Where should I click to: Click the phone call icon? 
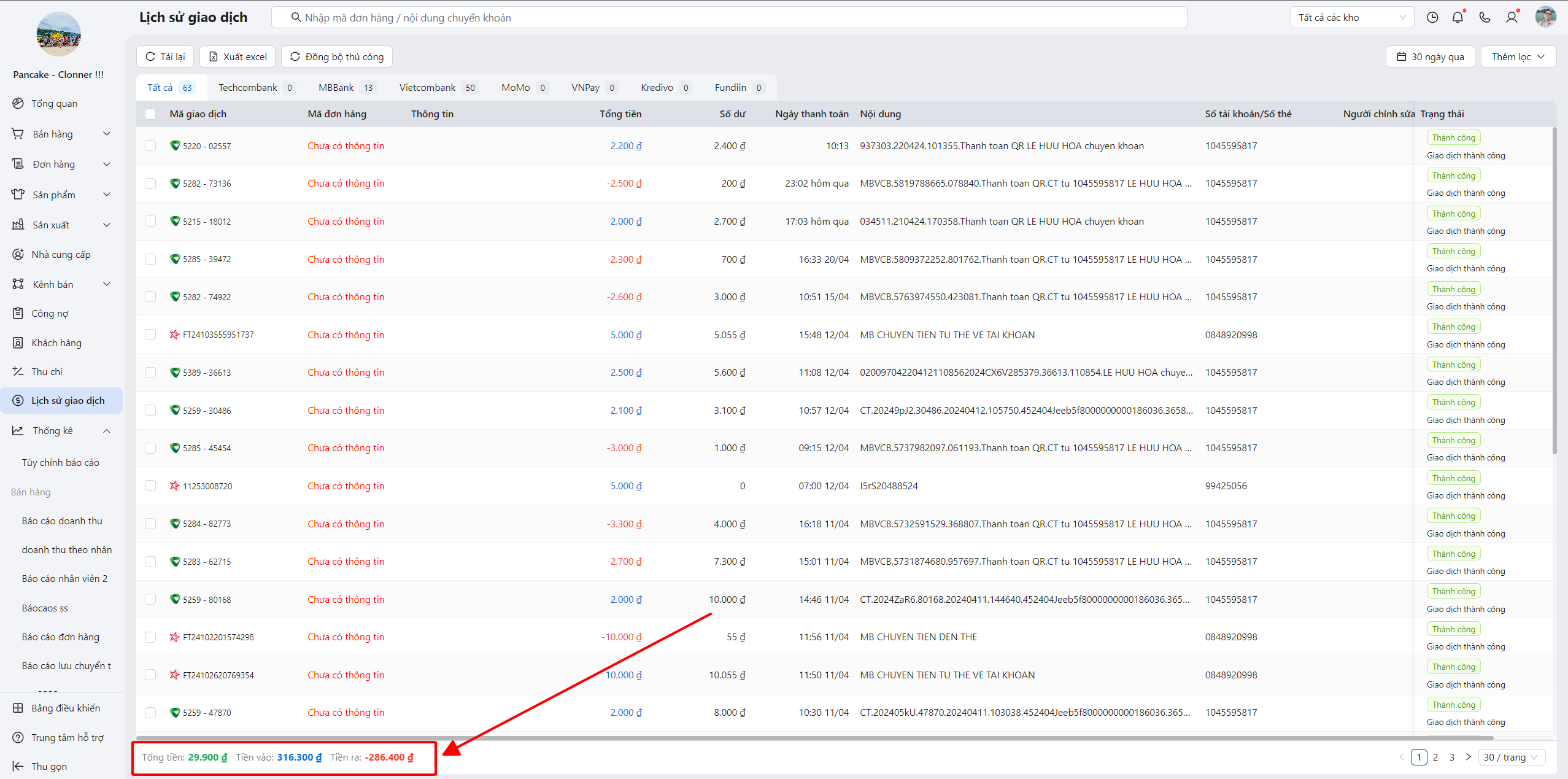pyautogui.click(x=1485, y=17)
